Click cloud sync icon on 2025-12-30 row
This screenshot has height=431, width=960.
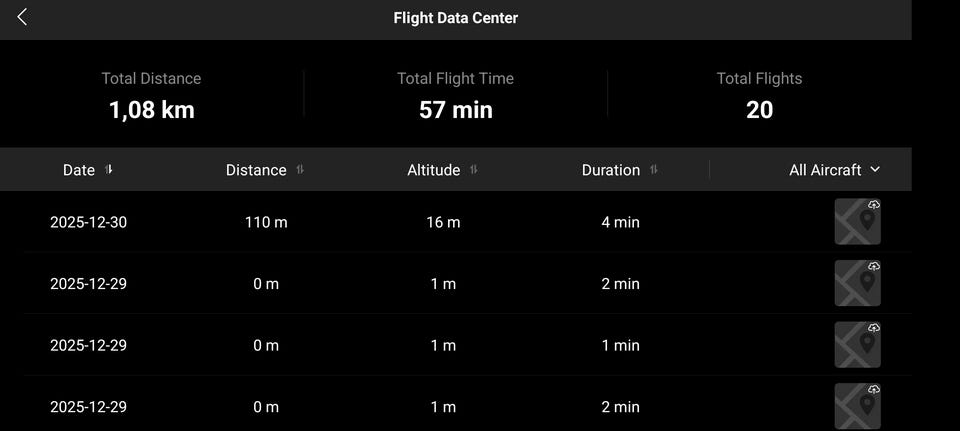874,205
